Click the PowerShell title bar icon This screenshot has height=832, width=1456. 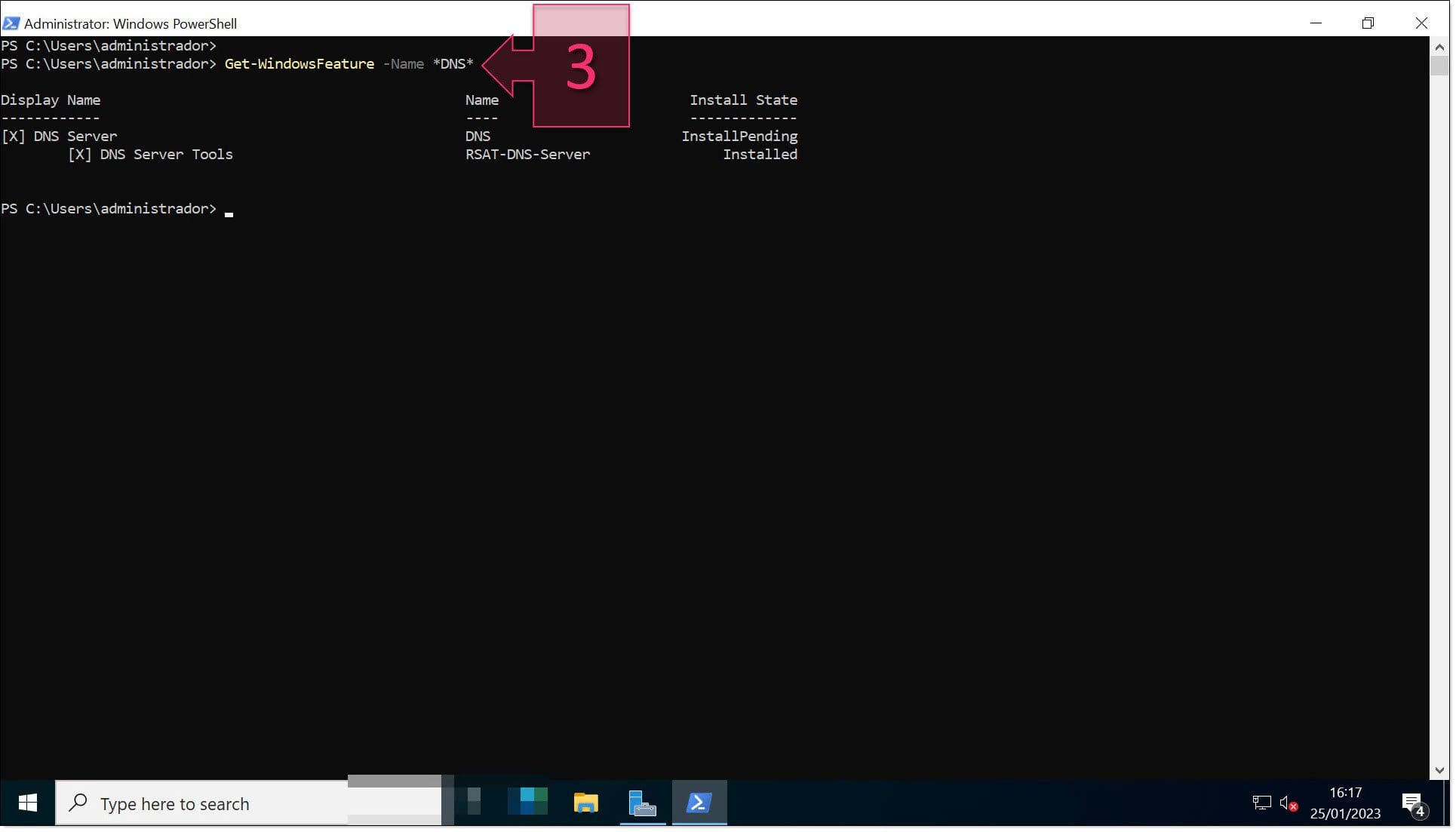[11, 23]
